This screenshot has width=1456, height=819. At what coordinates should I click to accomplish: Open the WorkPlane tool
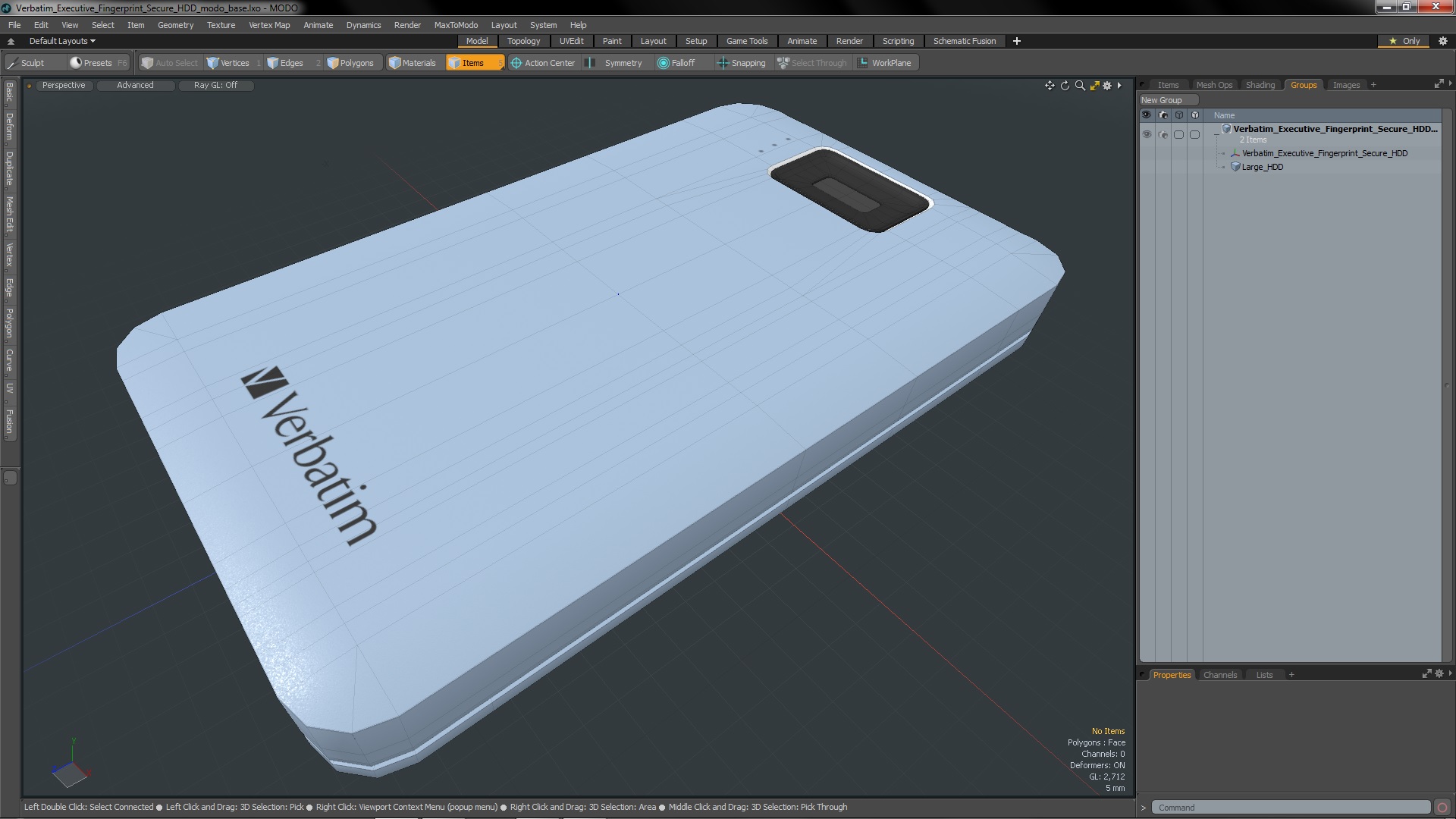[884, 63]
